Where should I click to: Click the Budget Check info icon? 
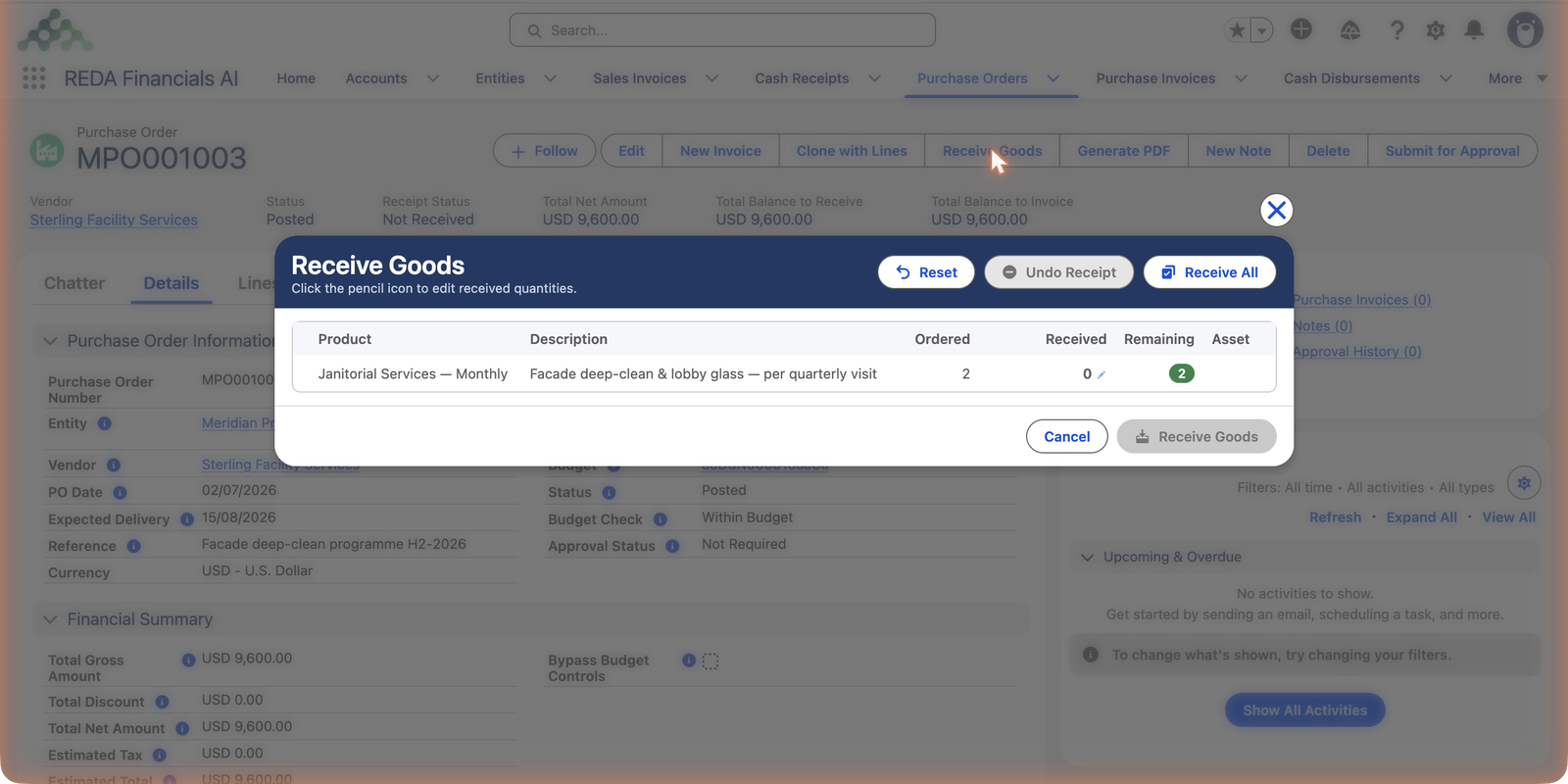(661, 519)
